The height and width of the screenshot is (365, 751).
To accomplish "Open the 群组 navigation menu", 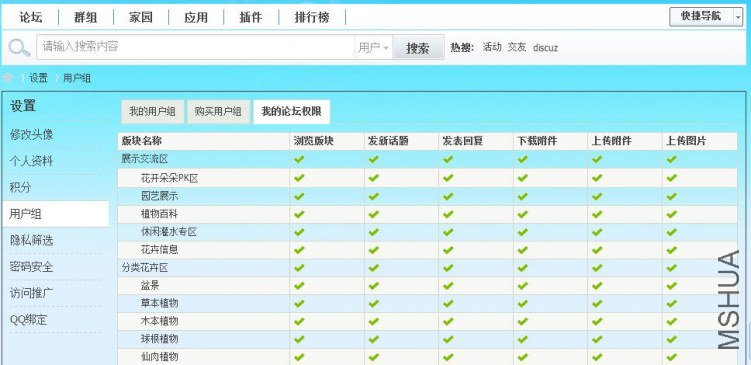I will (x=86, y=18).
